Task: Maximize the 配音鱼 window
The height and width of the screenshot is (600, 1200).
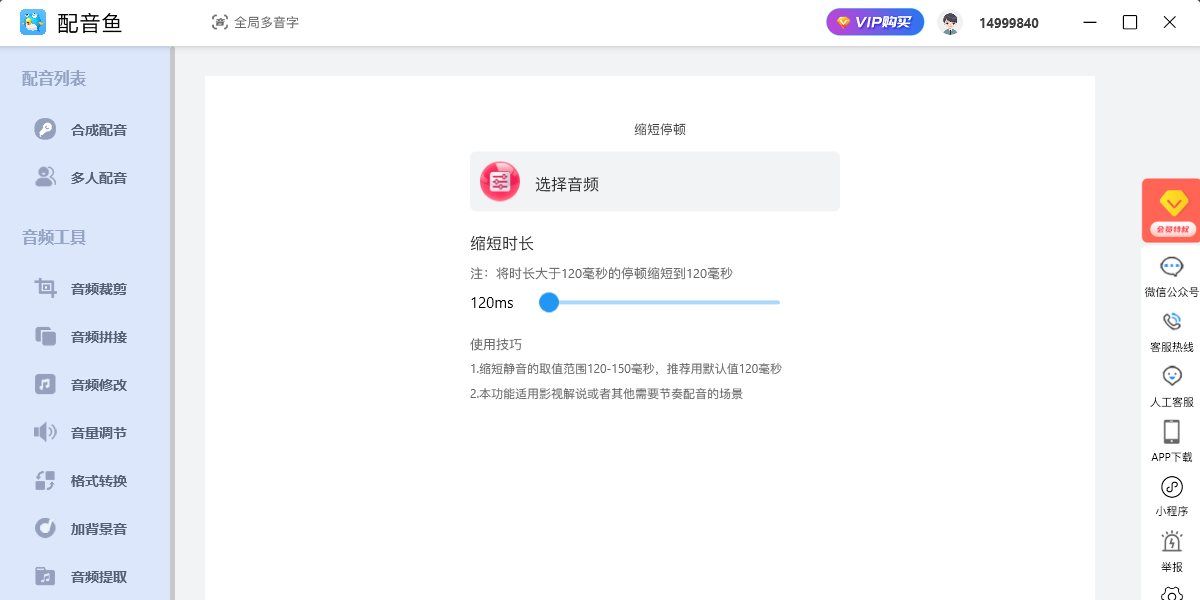Action: click(x=1130, y=22)
